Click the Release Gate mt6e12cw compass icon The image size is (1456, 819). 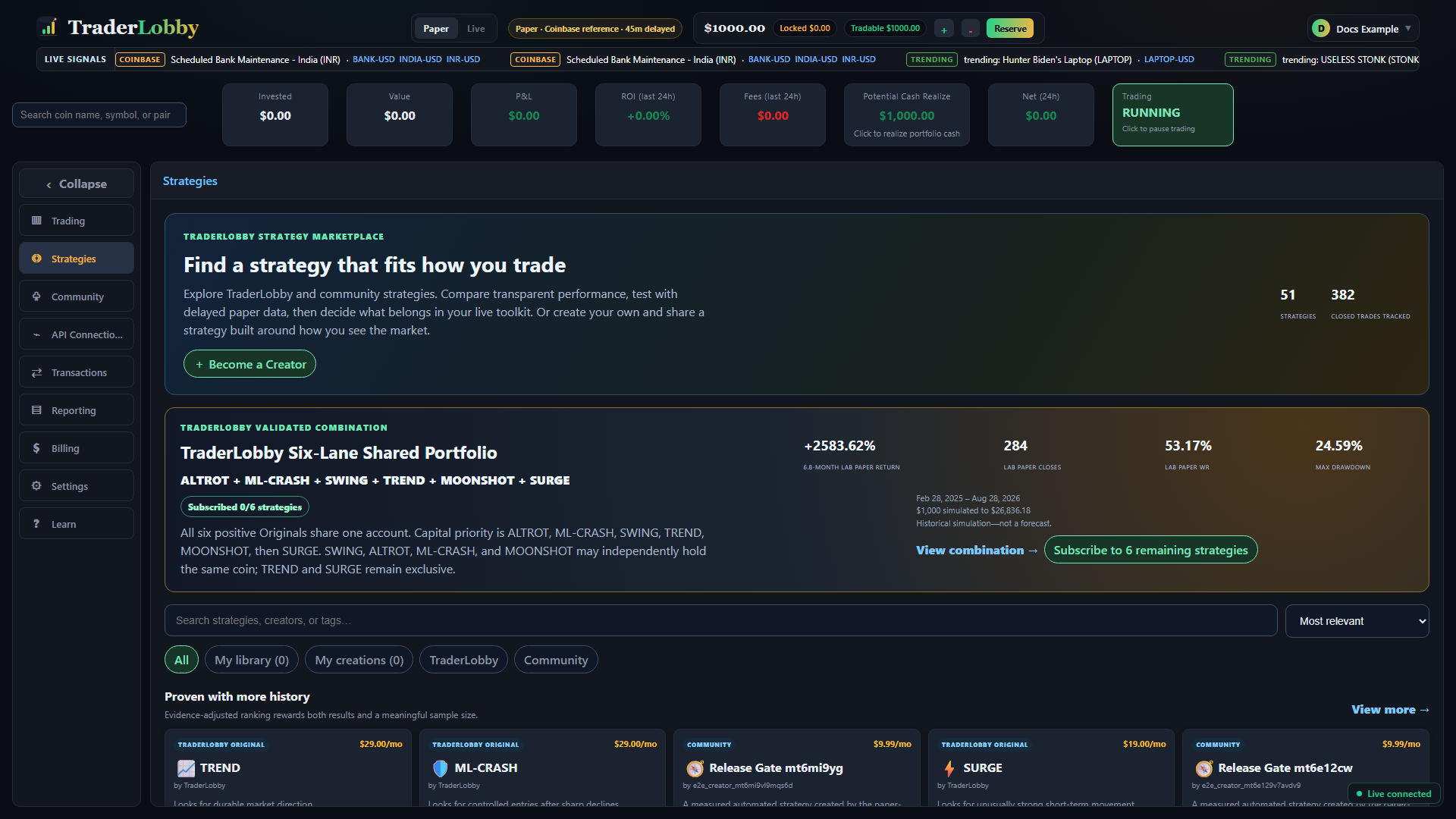pyautogui.click(x=1204, y=769)
